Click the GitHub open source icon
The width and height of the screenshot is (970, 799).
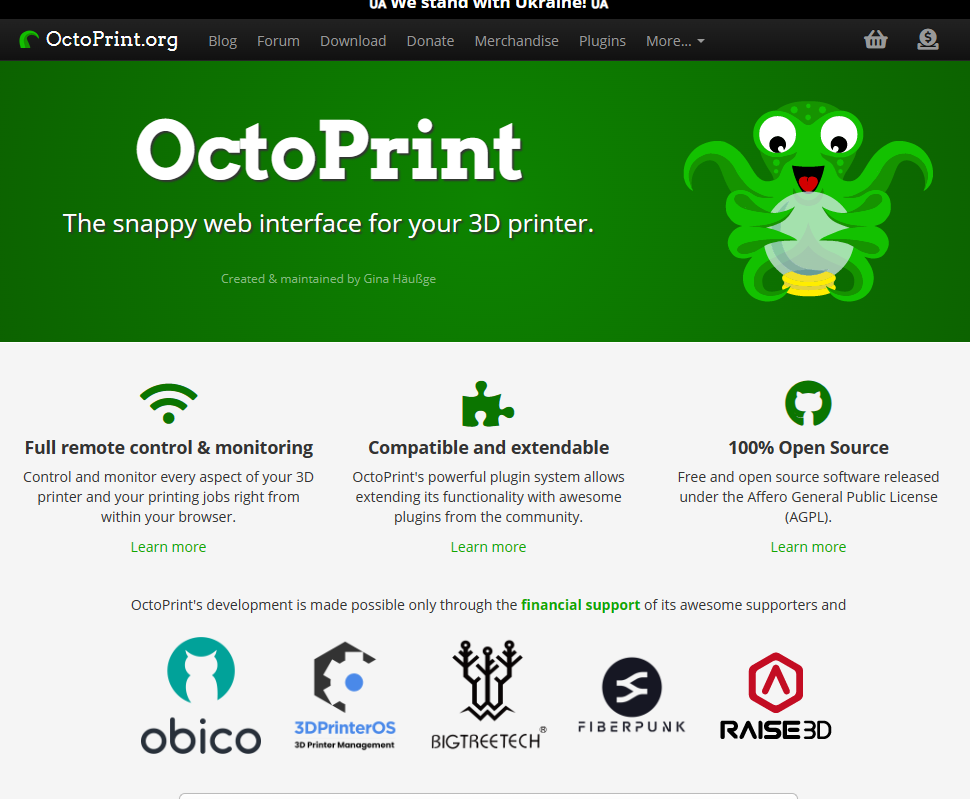tap(808, 404)
